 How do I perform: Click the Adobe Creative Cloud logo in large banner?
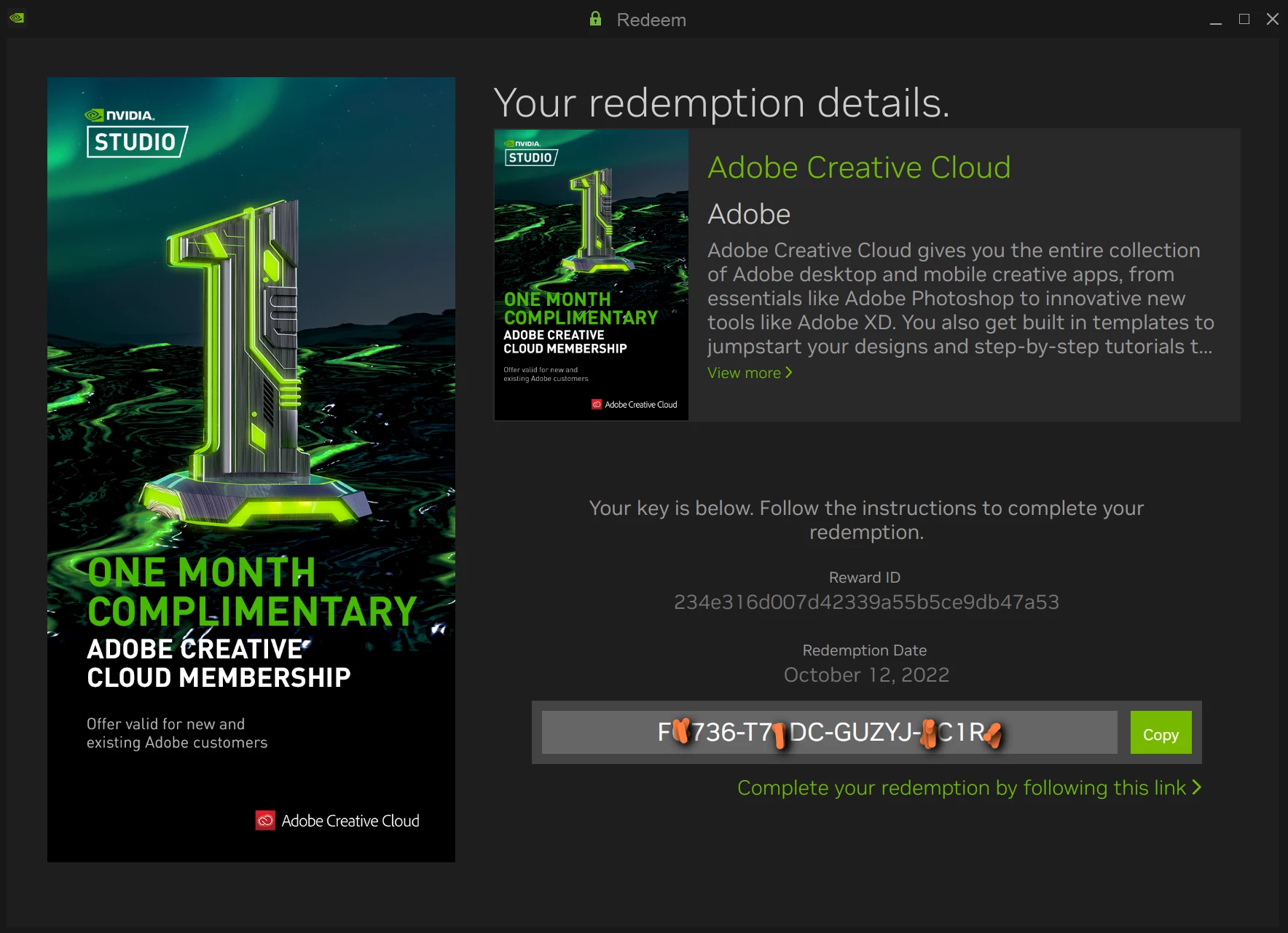(x=337, y=821)
